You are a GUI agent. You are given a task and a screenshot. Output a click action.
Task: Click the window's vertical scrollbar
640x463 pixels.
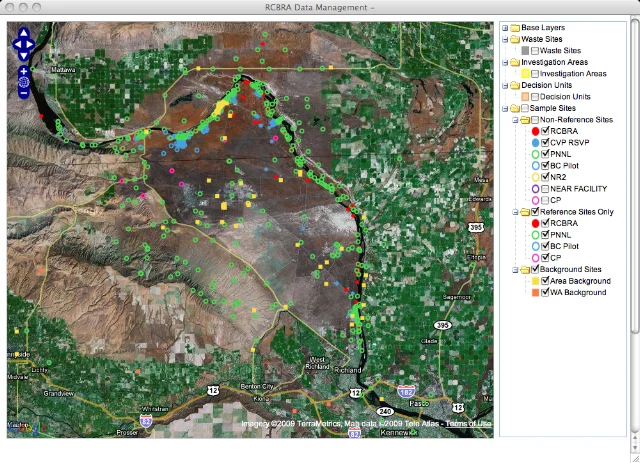point(635,176)
